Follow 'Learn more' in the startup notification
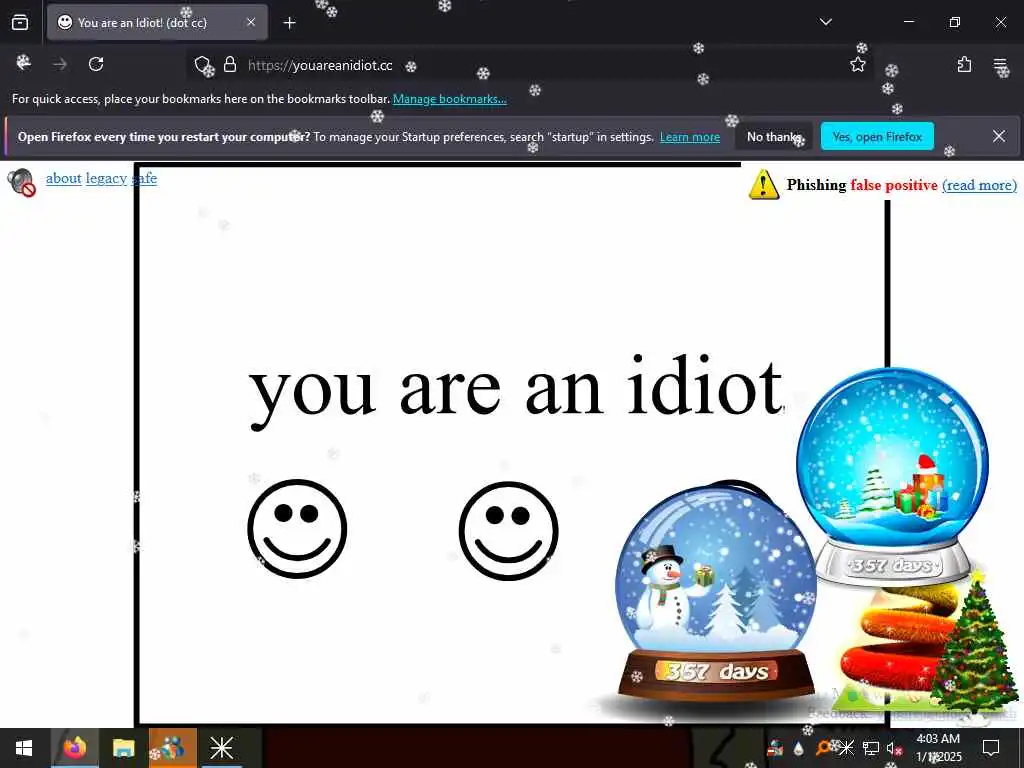The width and height of the screenshot is (1024, 768). 690,137
